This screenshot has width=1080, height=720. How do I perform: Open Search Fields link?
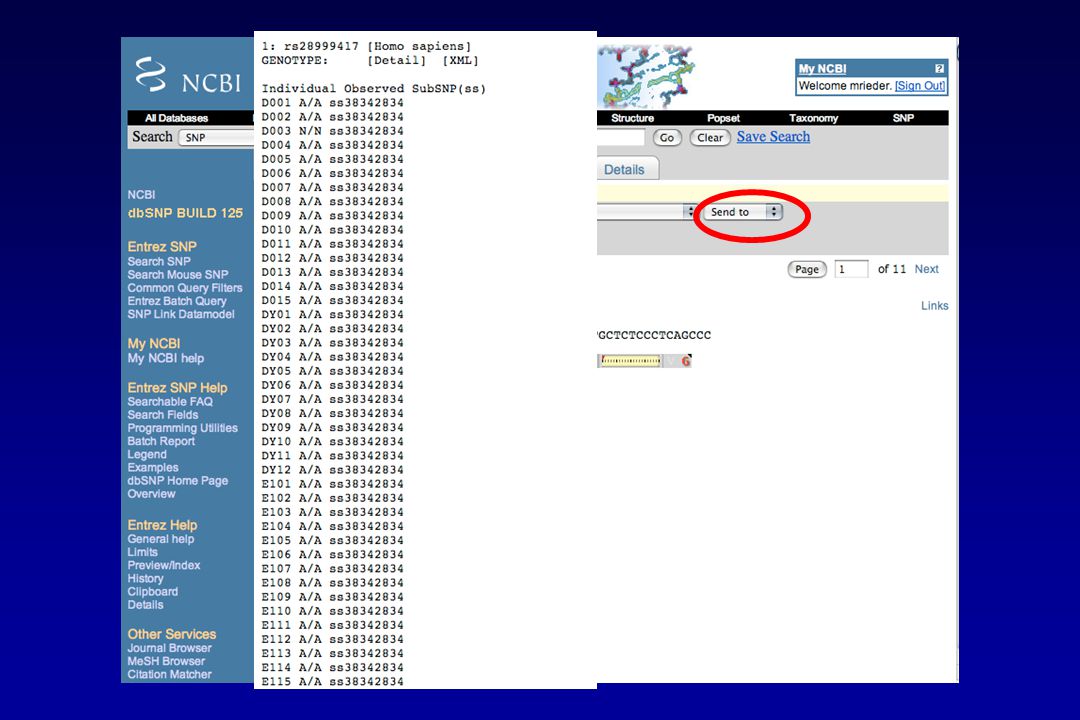coord(163,415)
